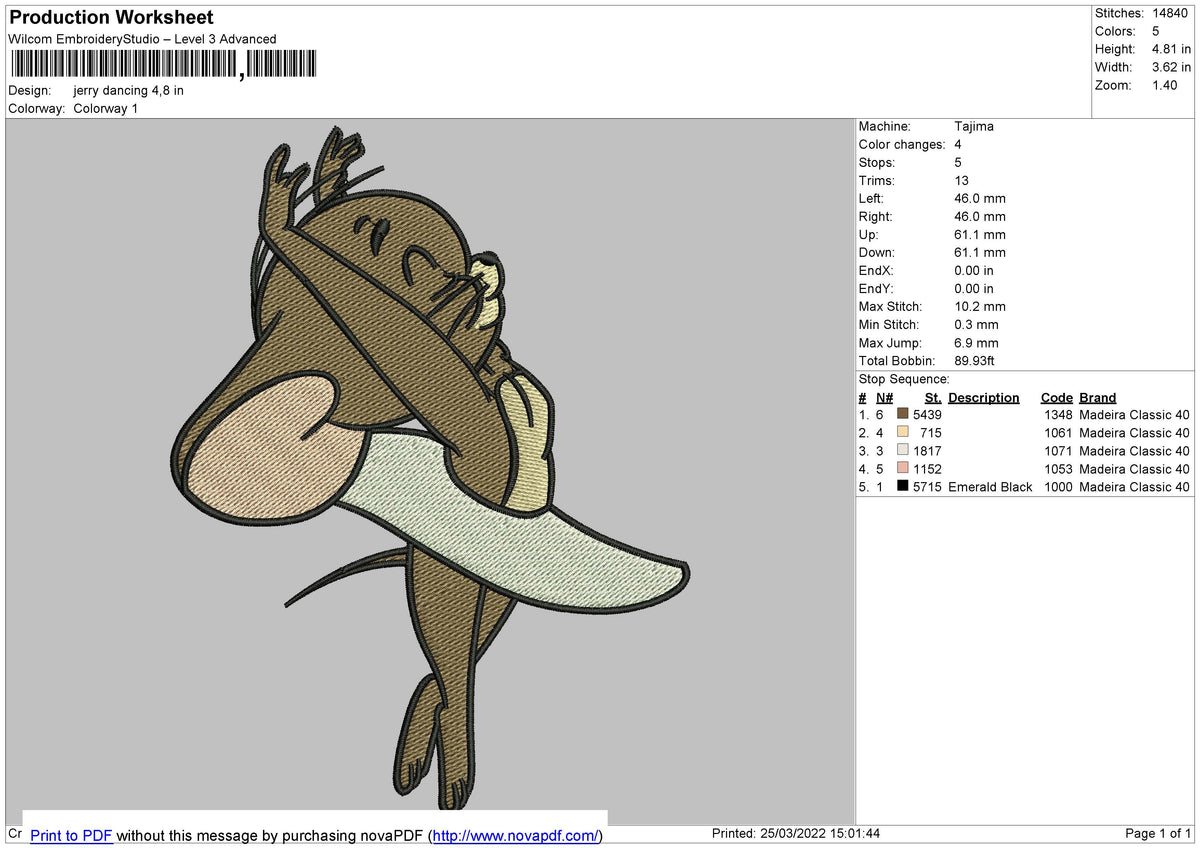Select the Up value 61.1 mm
This screenshot has height=848, width=1200.
(x=980, y=234)
